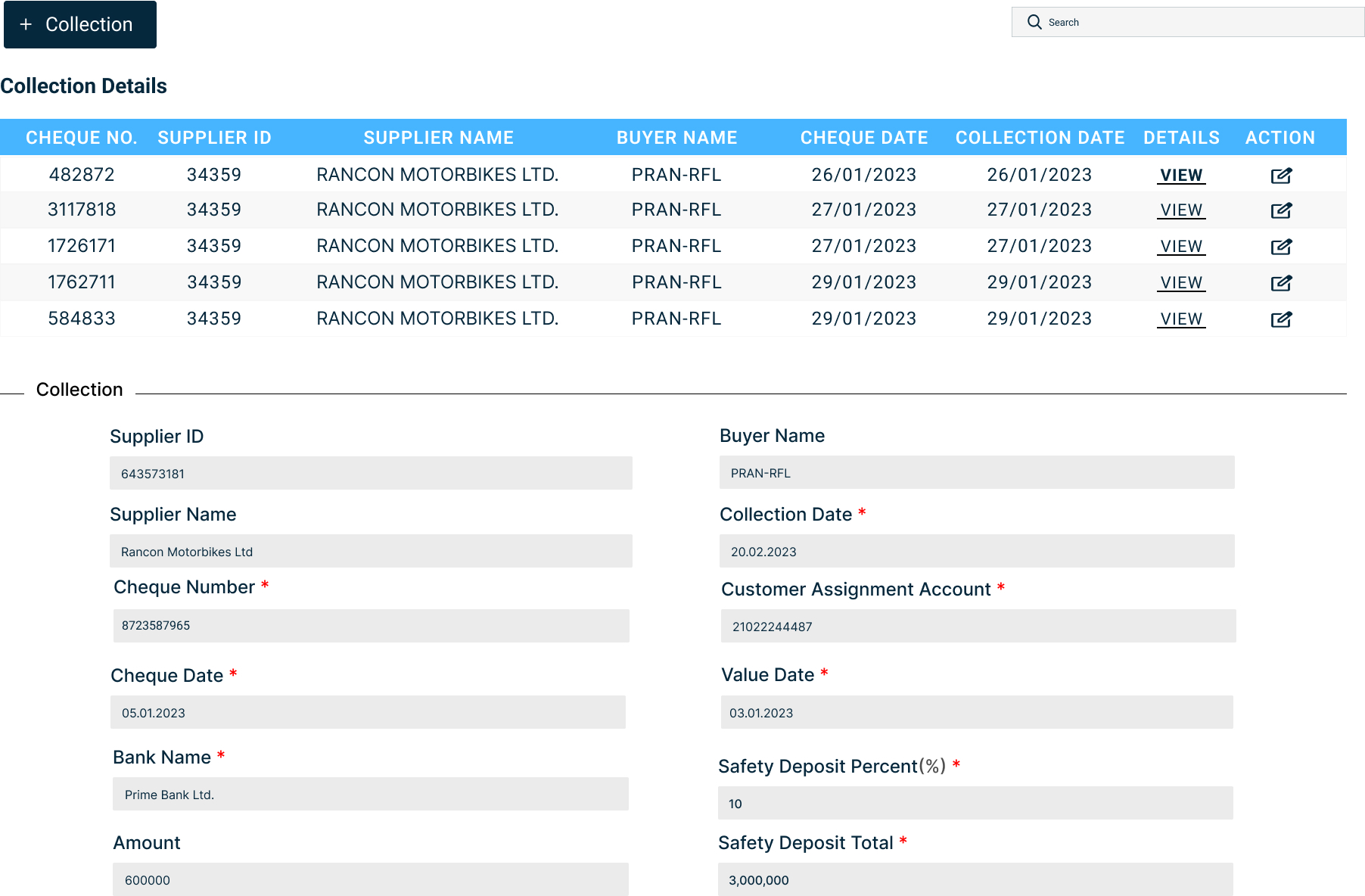This screenshot has height=896, width=1365.
Task: Select cheque number cell 482872
Action: click(x=82, y=175)
